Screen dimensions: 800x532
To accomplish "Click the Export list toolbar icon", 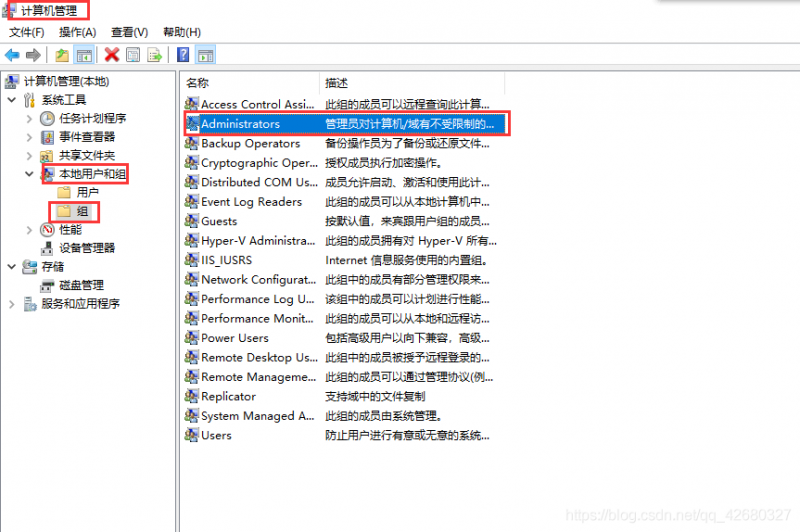I will pos(155,55).
